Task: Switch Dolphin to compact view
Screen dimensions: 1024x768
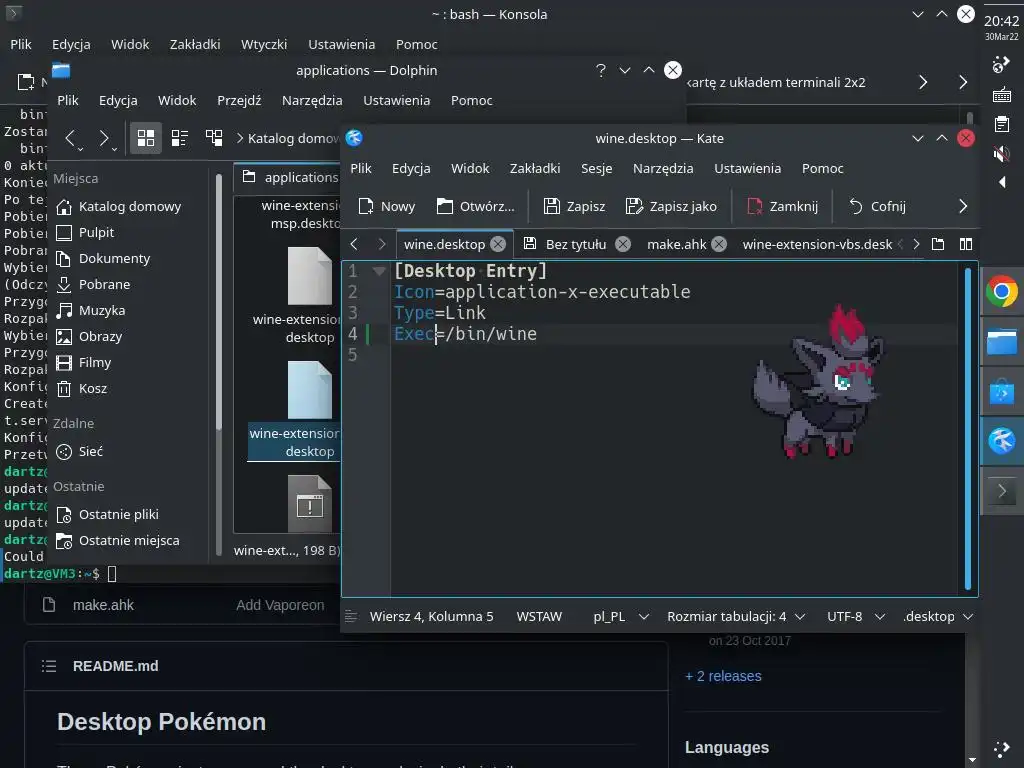Action: tap(180, 138)
